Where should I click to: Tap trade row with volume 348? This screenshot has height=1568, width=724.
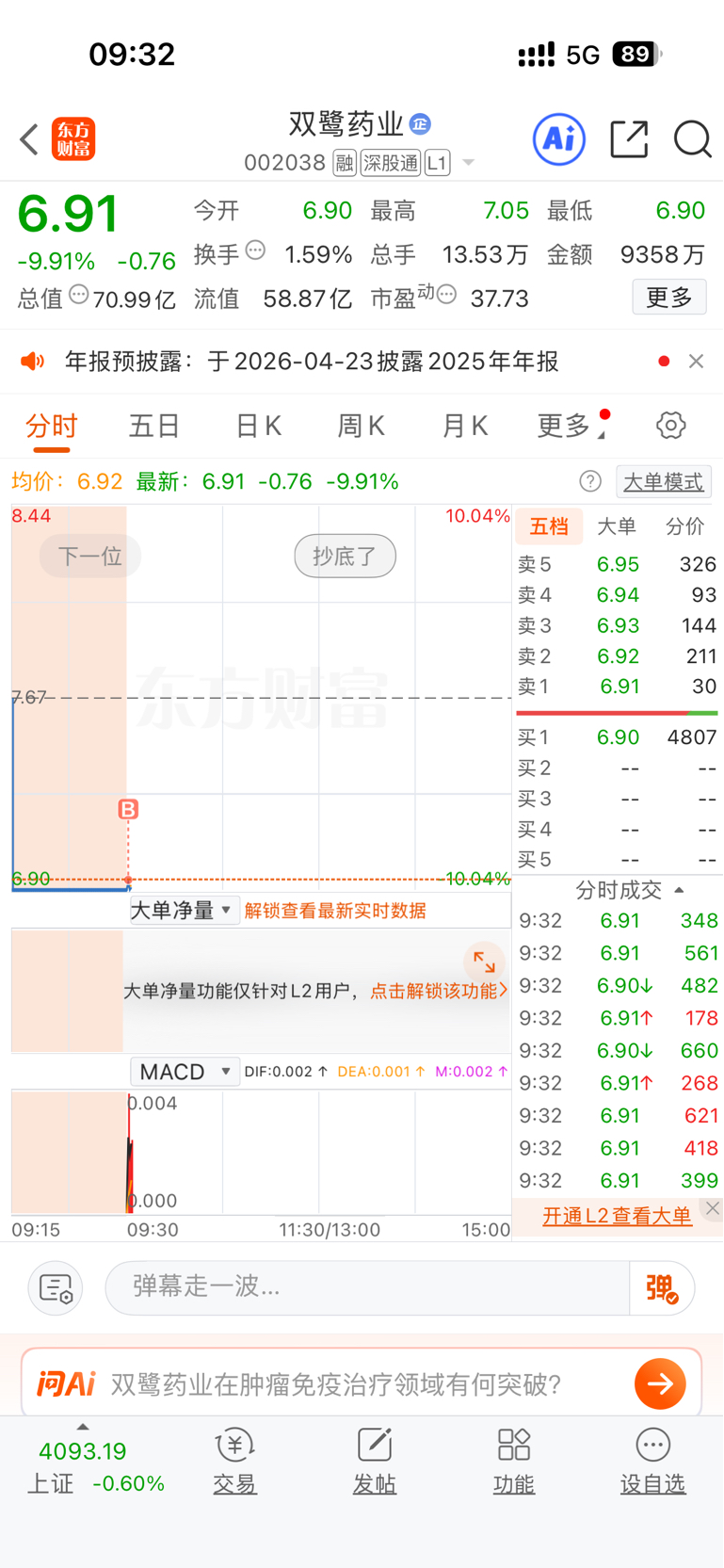619,920
